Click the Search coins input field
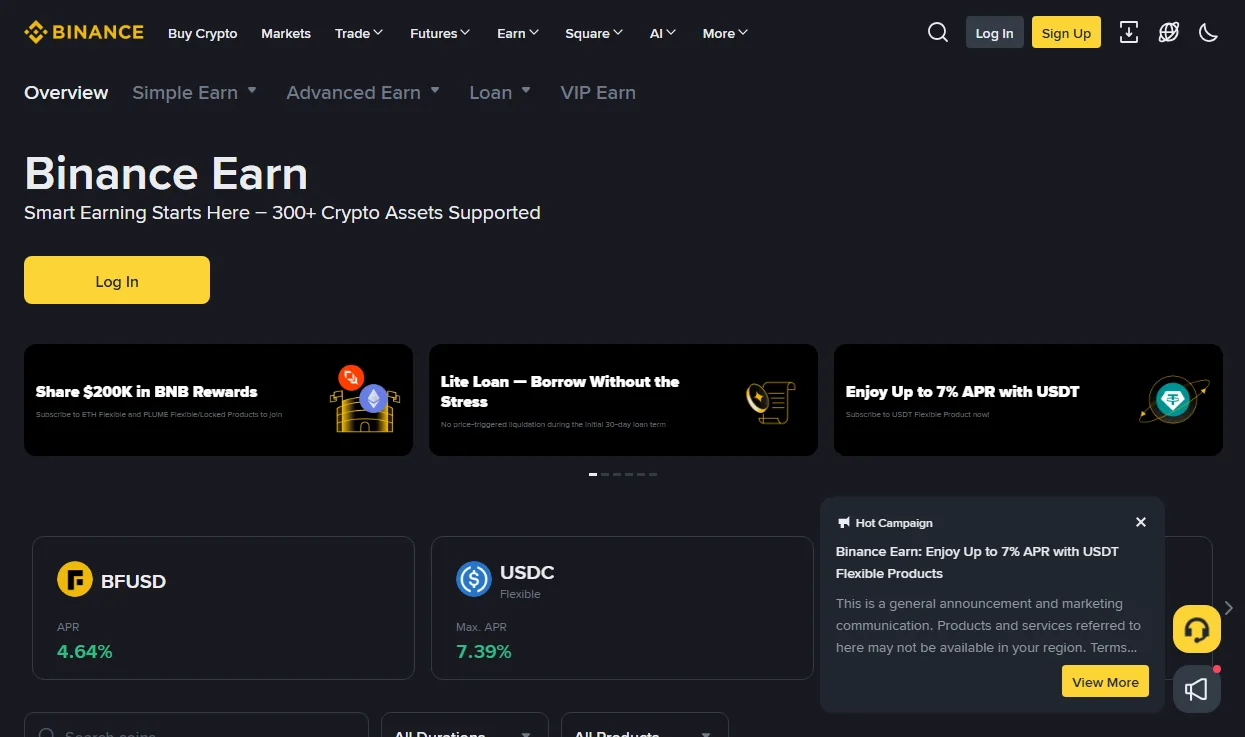The height and width of the screenshot is (737, 1245). tap(197, 729)
